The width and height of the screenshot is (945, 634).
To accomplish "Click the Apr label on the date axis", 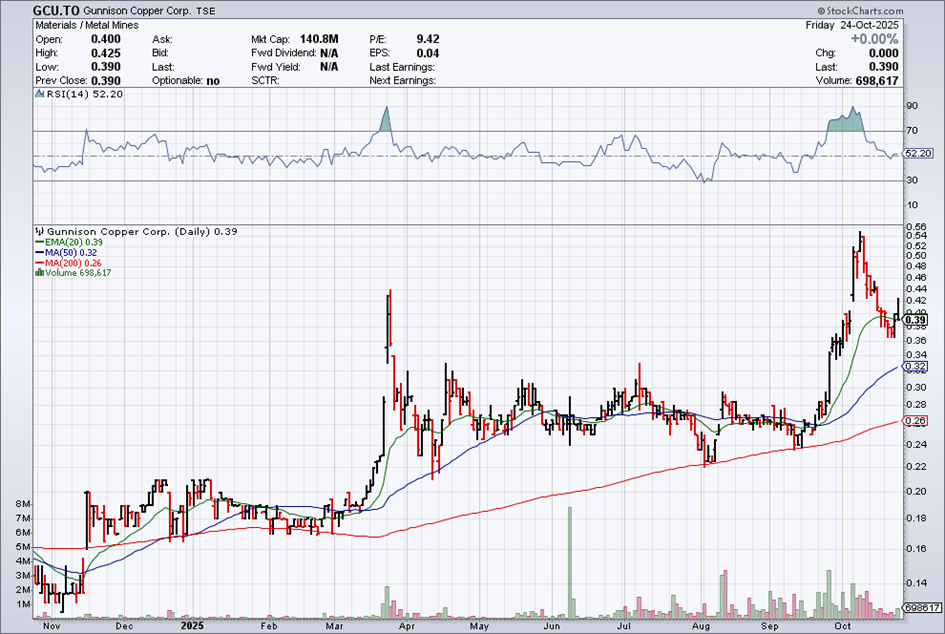I will [x=406, y=626].
